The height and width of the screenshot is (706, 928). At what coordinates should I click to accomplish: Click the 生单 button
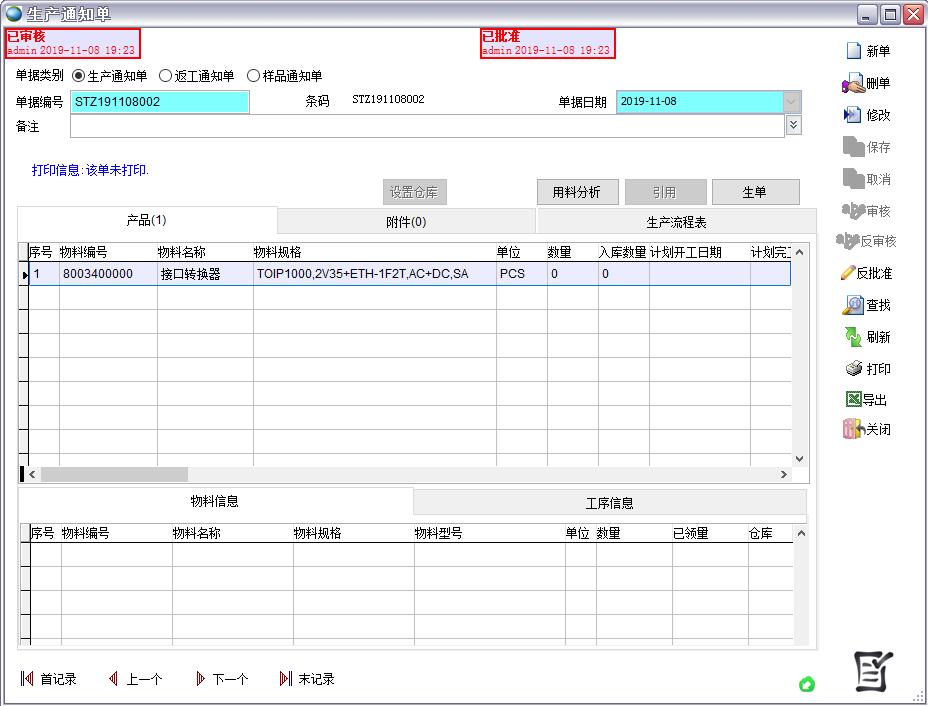pos(754,192)
